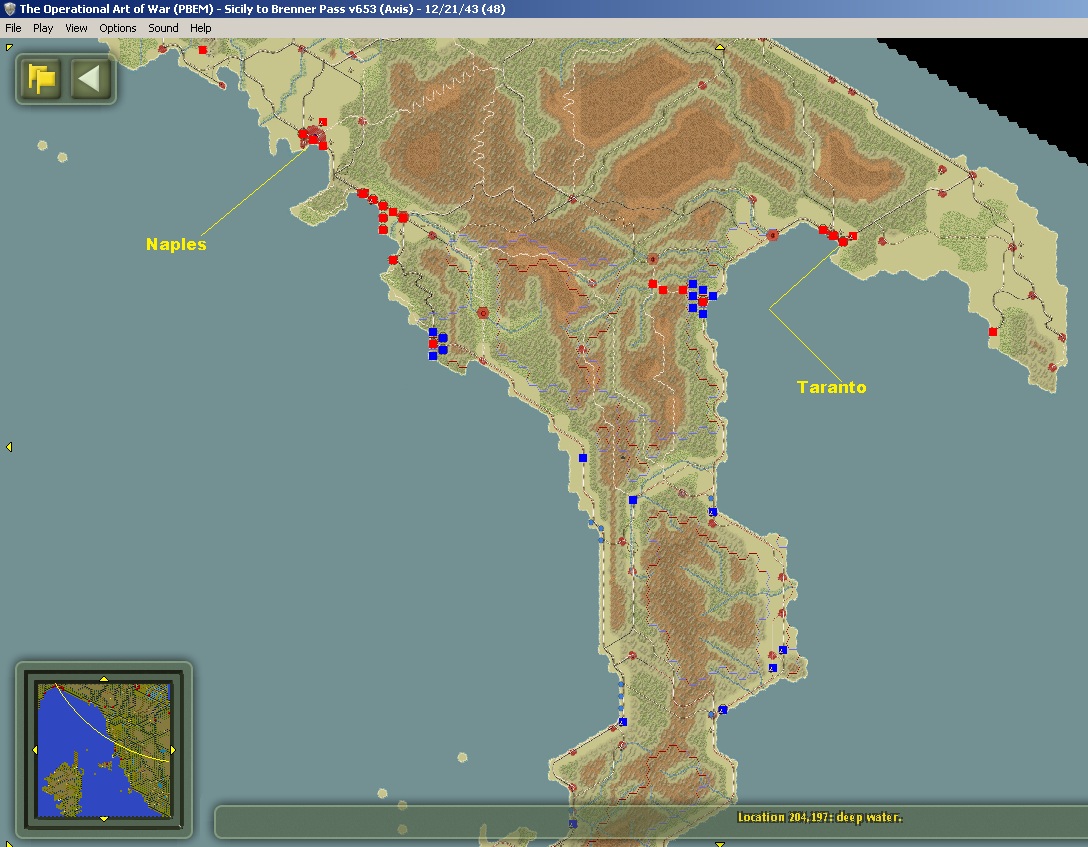Open the Help menu
This screenshot has width=1088, height=847.
(201, 28)
